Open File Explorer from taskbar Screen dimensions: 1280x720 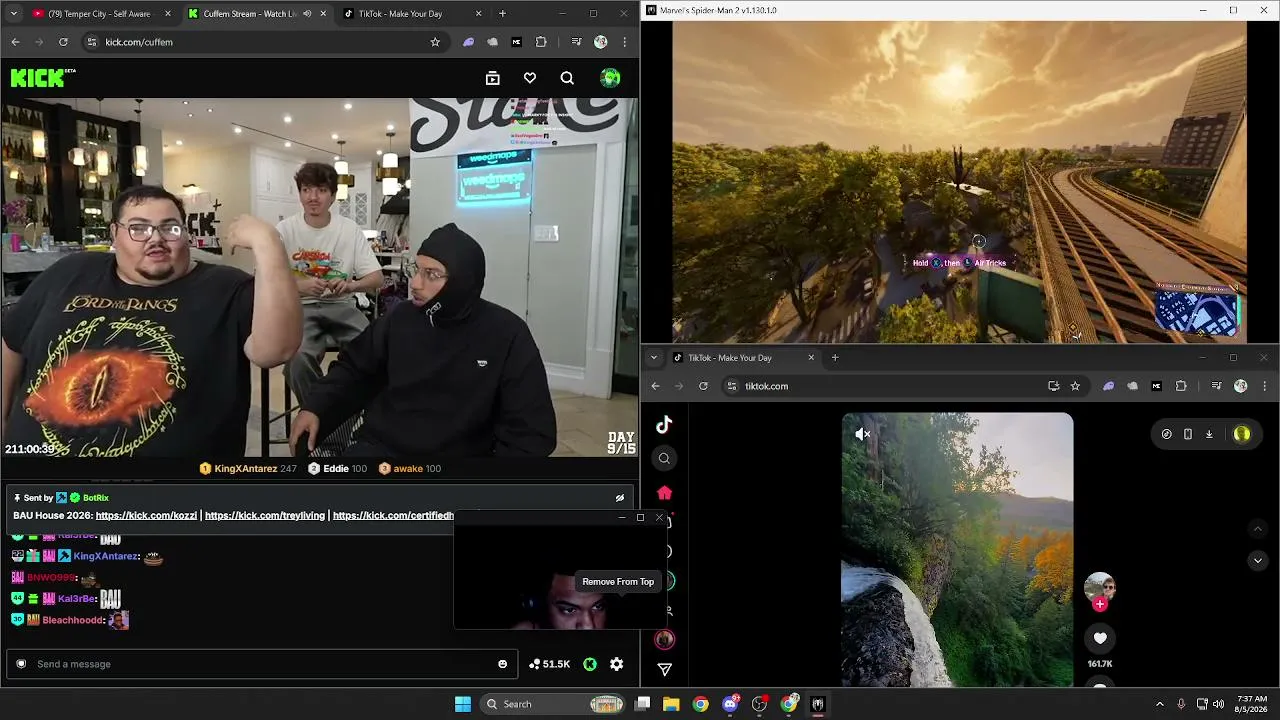point(671,704)
